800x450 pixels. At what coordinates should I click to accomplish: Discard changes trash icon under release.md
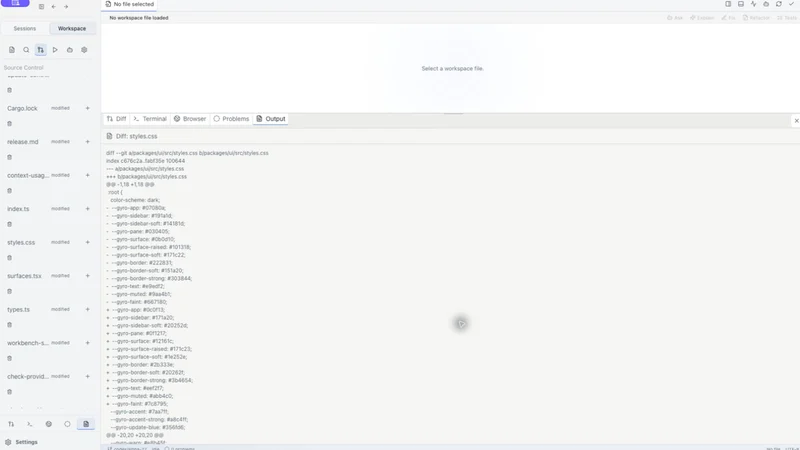[9, 157]
